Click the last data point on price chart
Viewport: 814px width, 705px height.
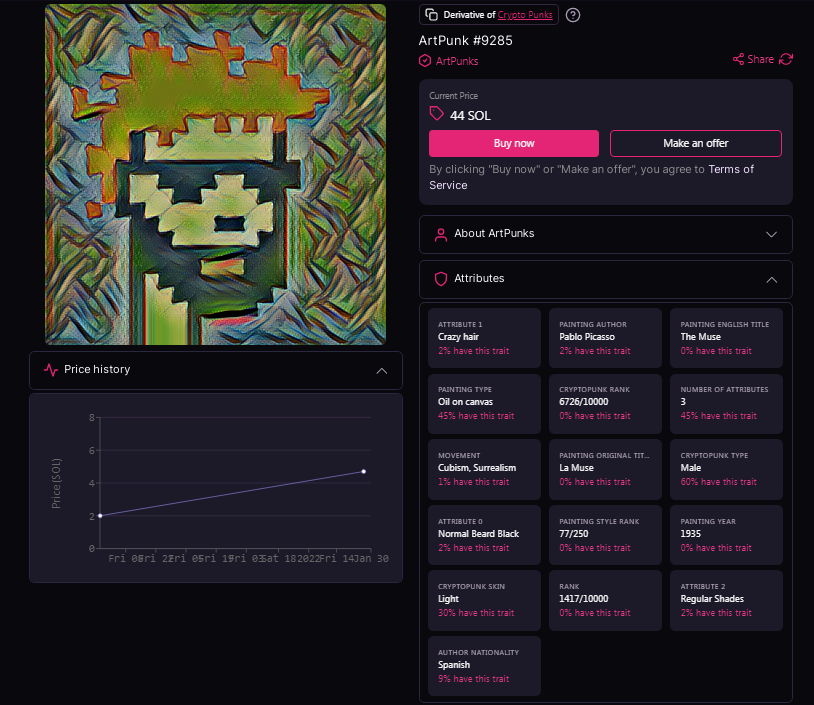[x=364, y=471]
